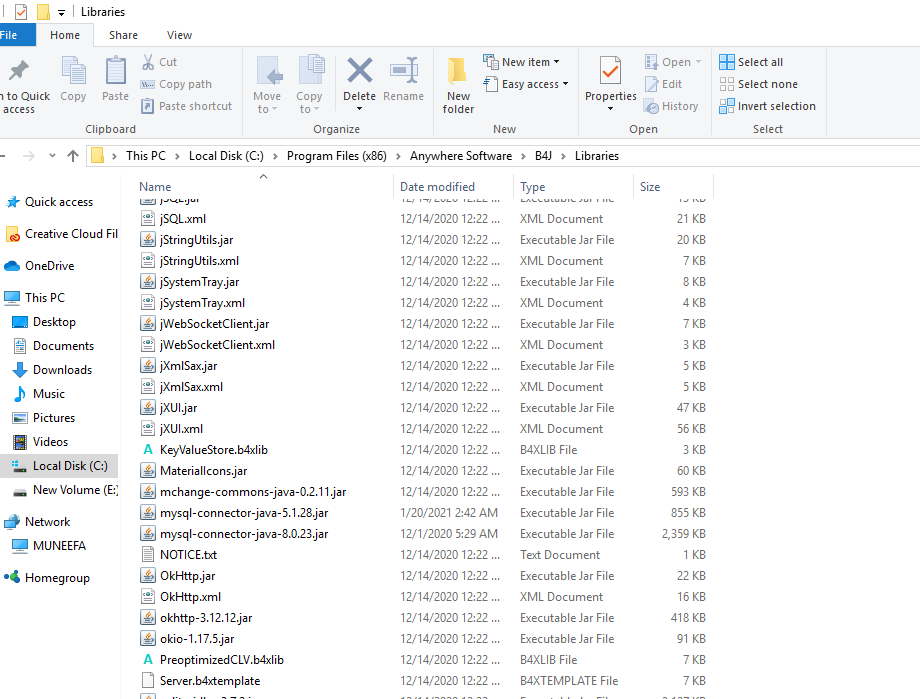Viewport: 920px width, 699px height.
Task: Click the Up one level arrow
Action: coord(73,156)
